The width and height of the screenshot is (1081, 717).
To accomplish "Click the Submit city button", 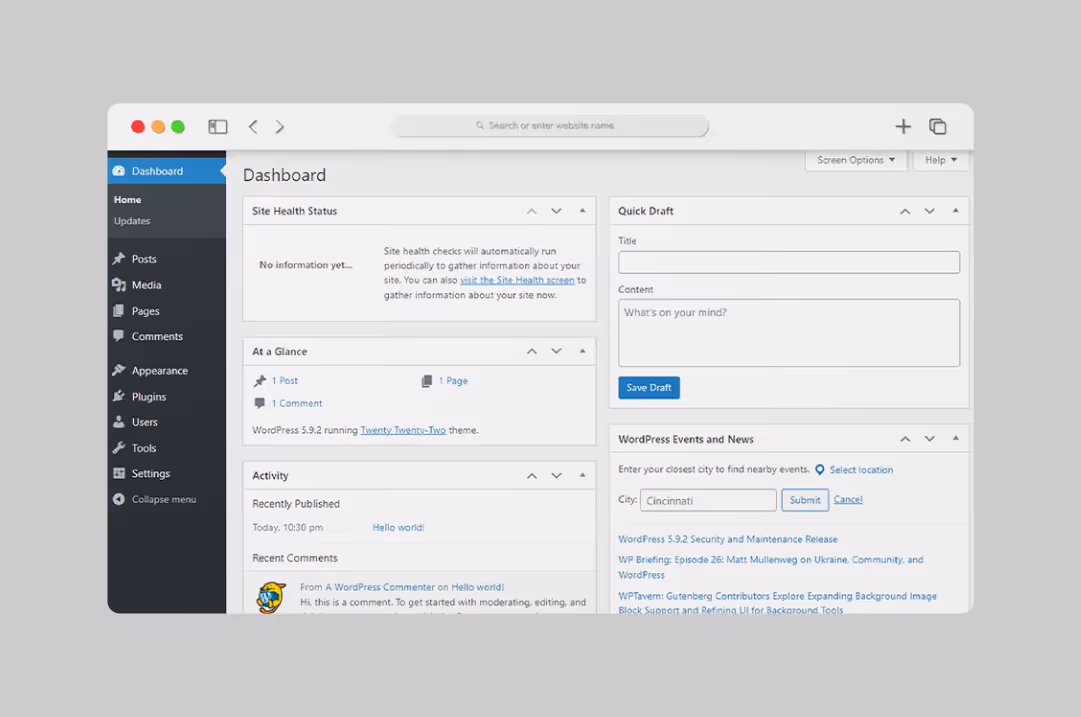I will [805, 500].
